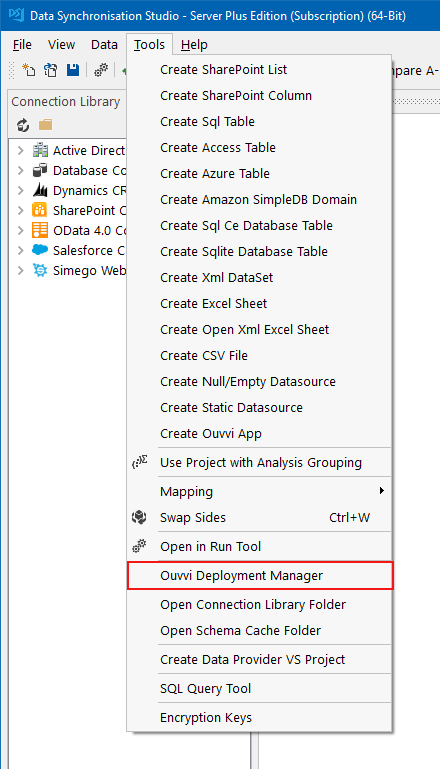Click the gears icon beside Open in Run Tool
Image resolution: width=440 pixels, height=769 pixels.
pyautogui.click(x=140, y=546)
